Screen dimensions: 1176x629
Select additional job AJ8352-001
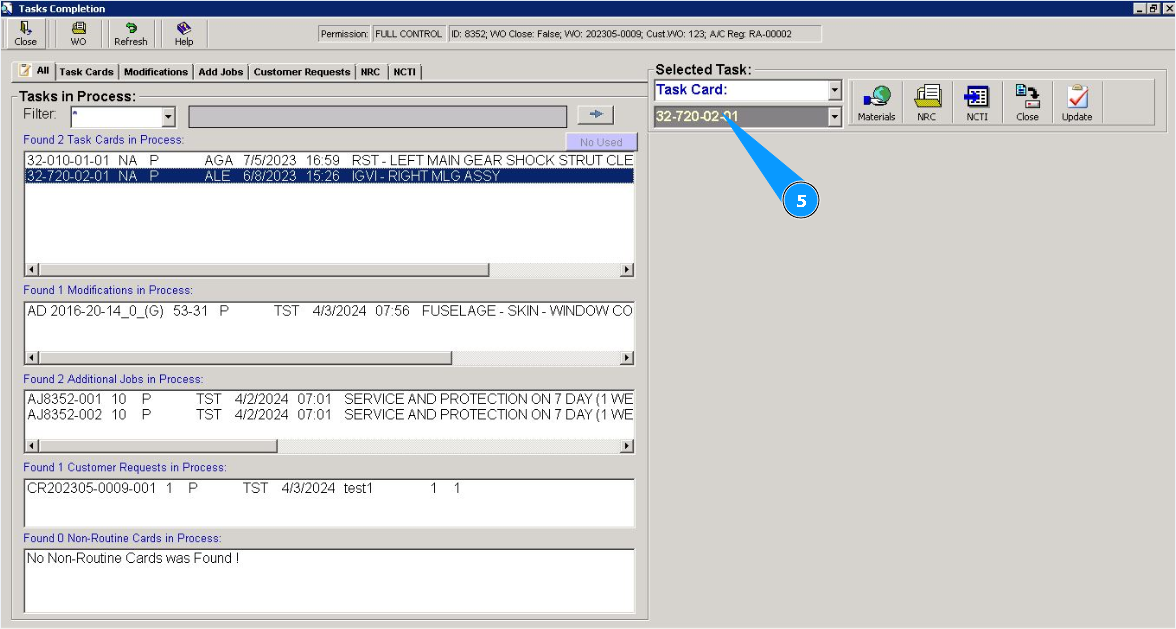pyautogui.click(x=329, y=399)
